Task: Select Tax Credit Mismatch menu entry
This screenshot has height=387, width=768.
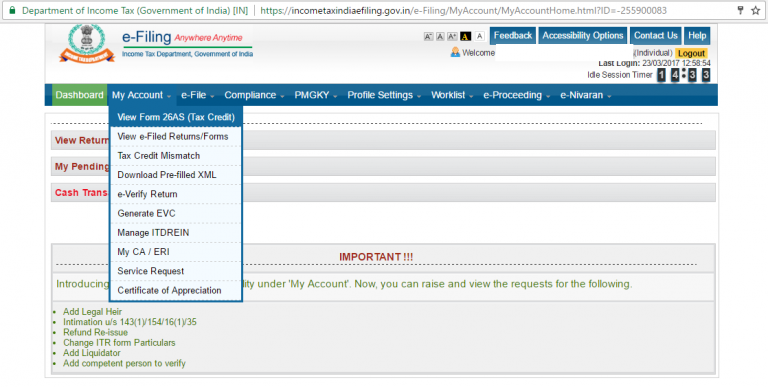Action: [176, 156]
